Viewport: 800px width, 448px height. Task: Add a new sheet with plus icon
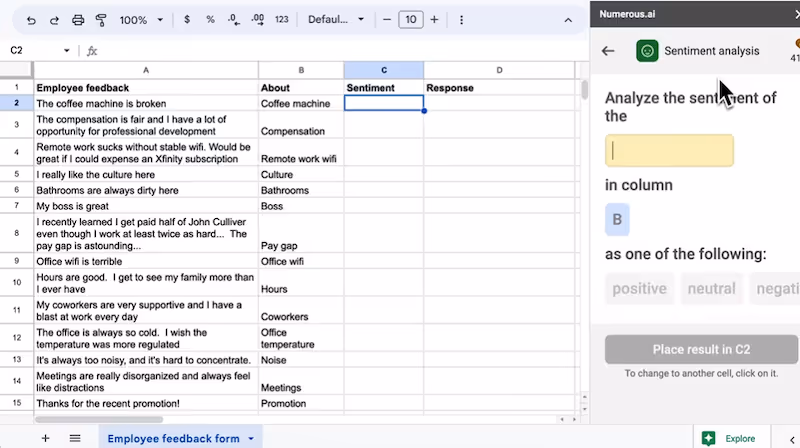(x=45, y=438)
